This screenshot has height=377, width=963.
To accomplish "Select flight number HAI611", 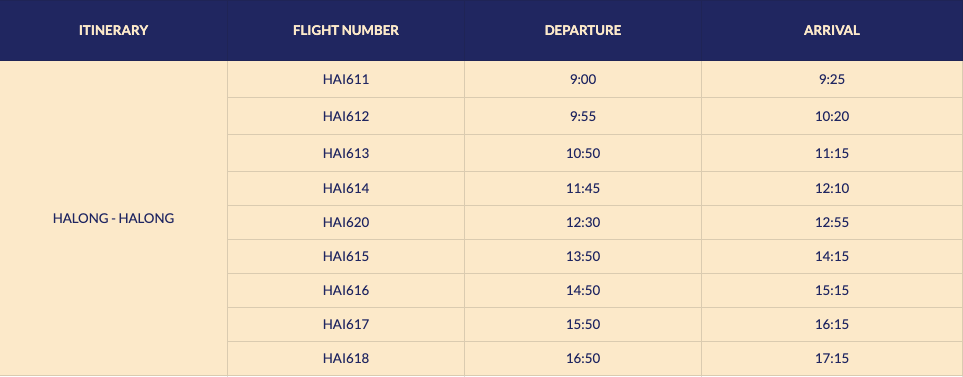I will click(x=346, y=79).
